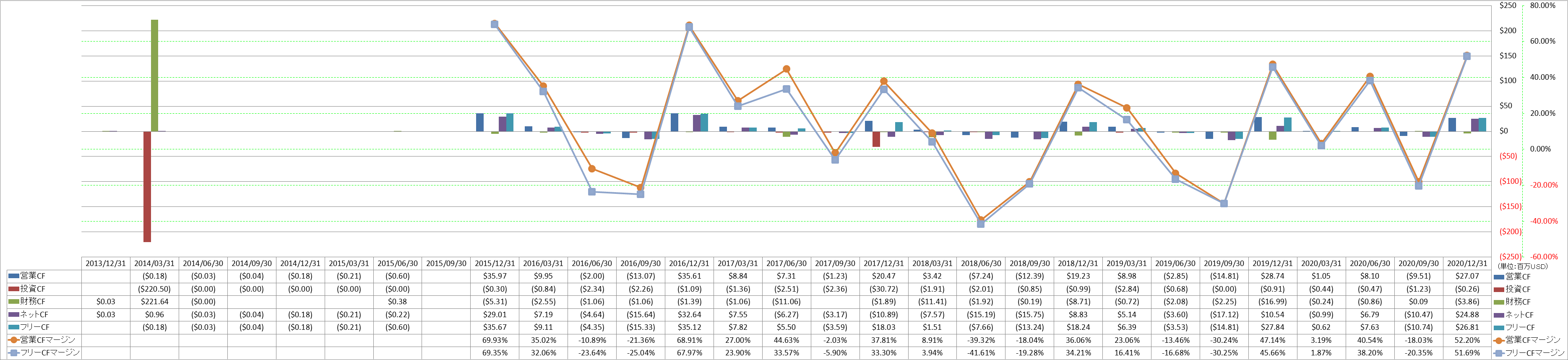Screen dimensions: 1568x360
Task: Click the ($220.50) investing cash flow cell
Action: coord(155,289)
